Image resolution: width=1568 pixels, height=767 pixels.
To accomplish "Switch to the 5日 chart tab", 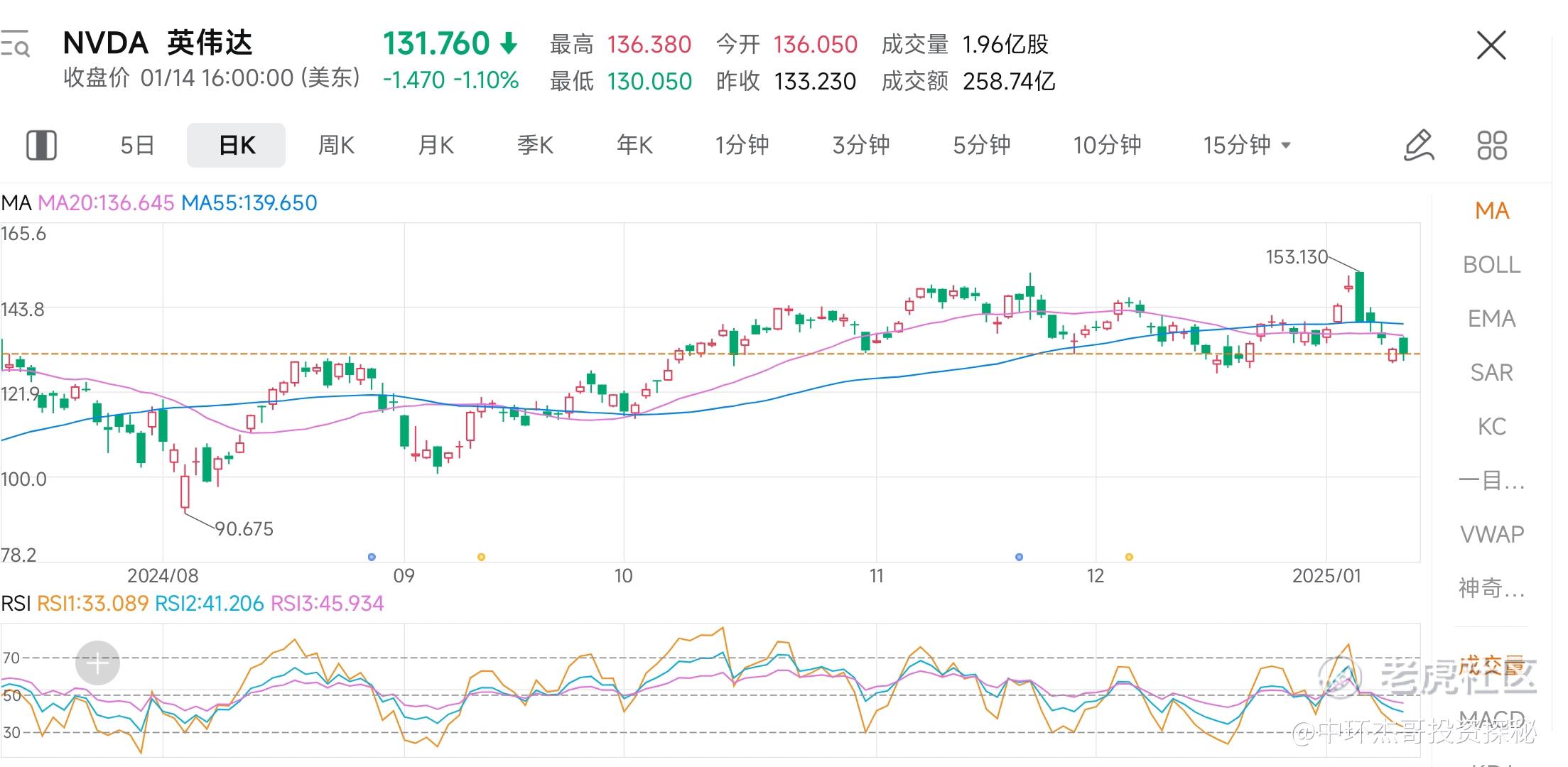I will pos(137,146).
